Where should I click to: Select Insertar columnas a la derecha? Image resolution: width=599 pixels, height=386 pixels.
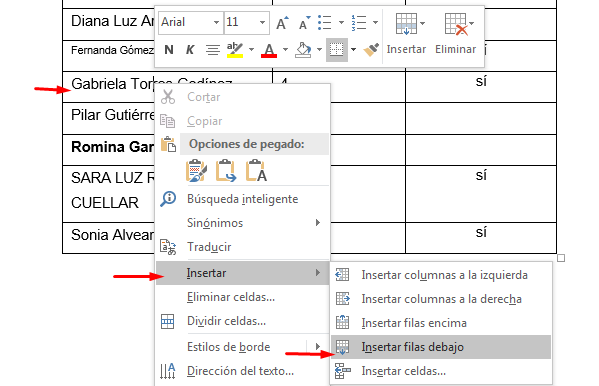(441, 299)
